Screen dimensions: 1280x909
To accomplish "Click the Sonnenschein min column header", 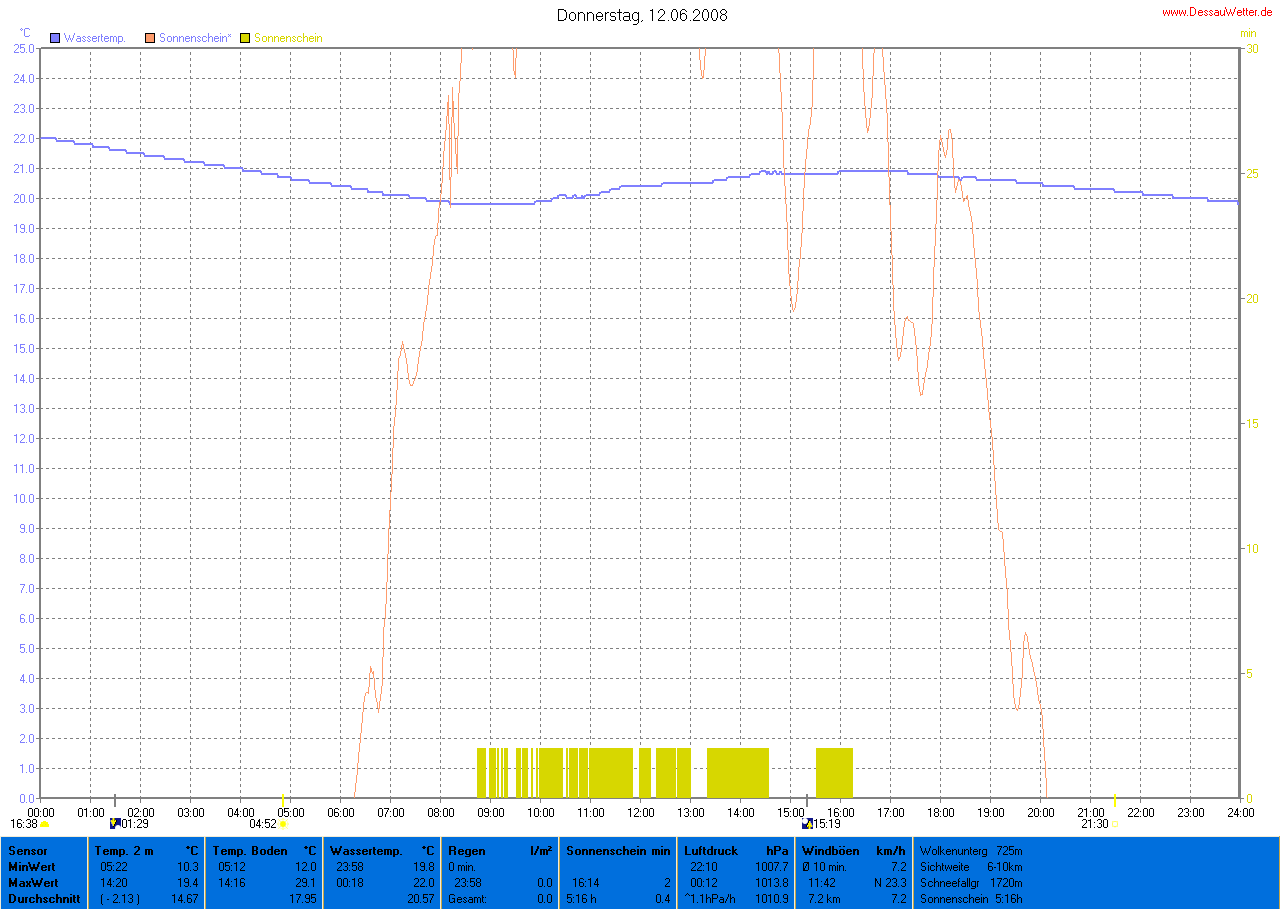I will [618, 851].
